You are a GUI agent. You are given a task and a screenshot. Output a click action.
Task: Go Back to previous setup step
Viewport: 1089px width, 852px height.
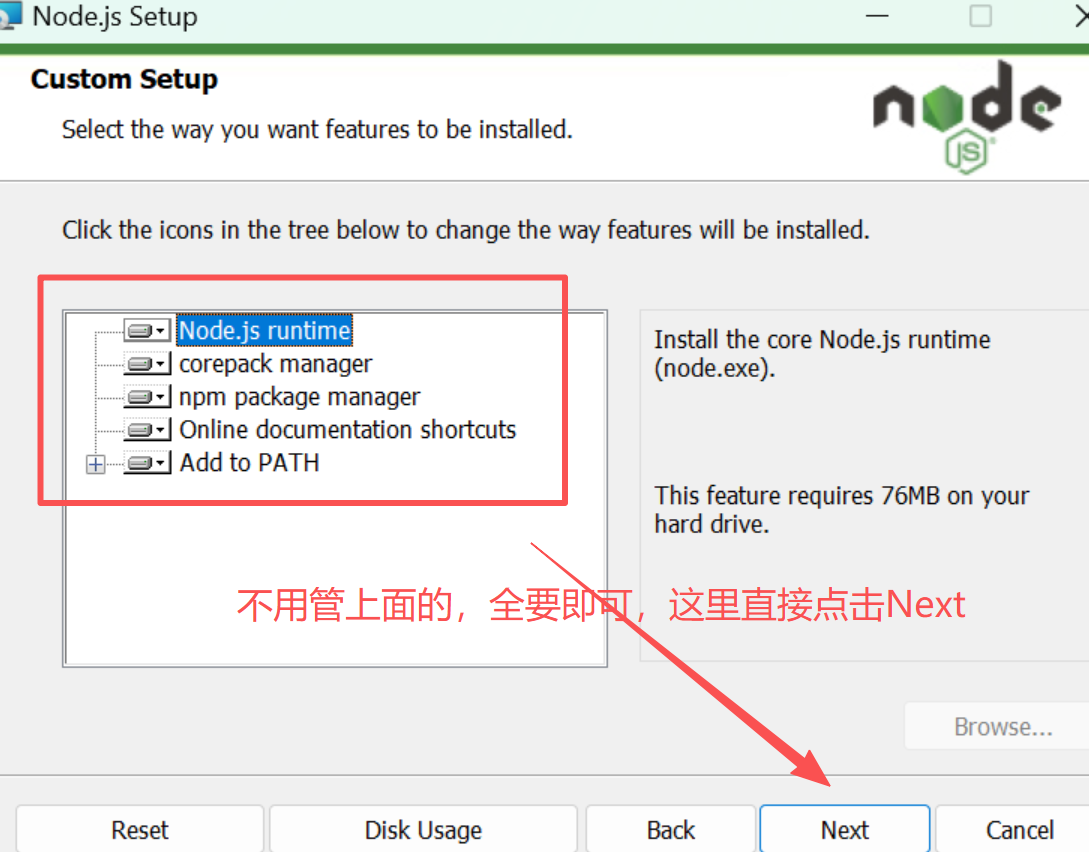pos(670,830)
